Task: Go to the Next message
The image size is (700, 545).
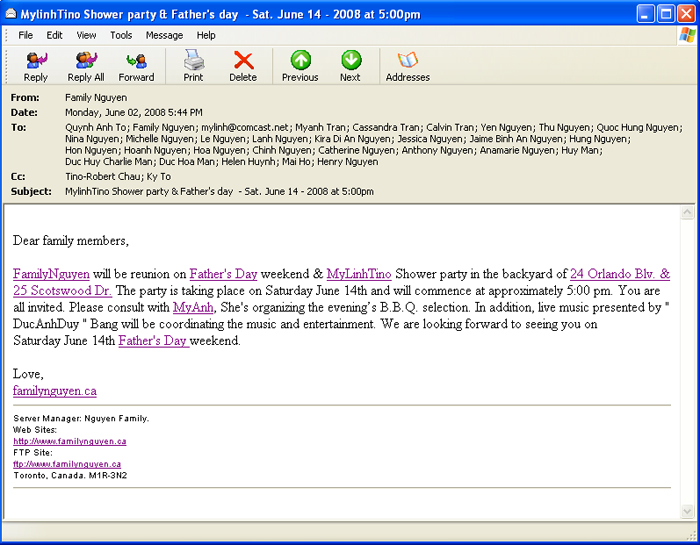Action: coord(350,66)
